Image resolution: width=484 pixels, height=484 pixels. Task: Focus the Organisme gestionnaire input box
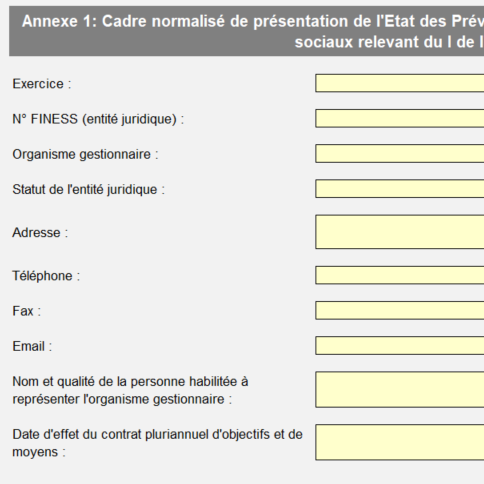[x=400, y=154]
